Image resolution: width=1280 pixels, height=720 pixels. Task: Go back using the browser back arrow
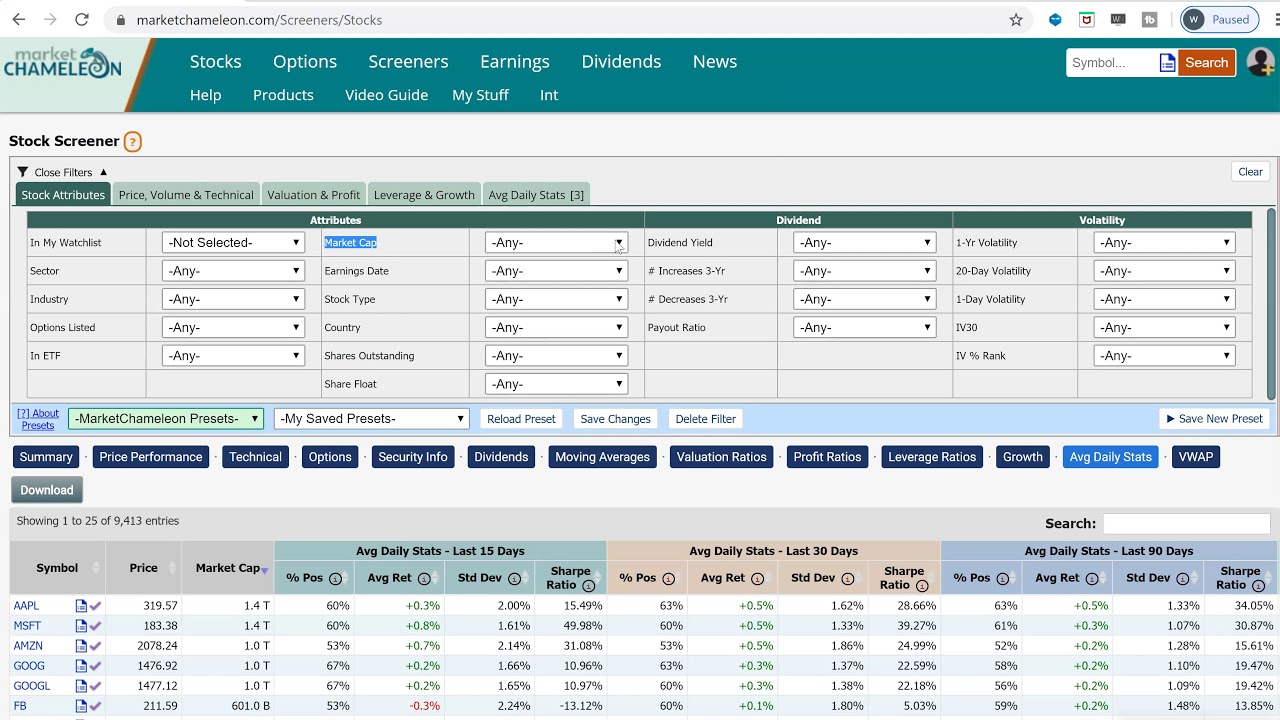click(x=19, y=20)
